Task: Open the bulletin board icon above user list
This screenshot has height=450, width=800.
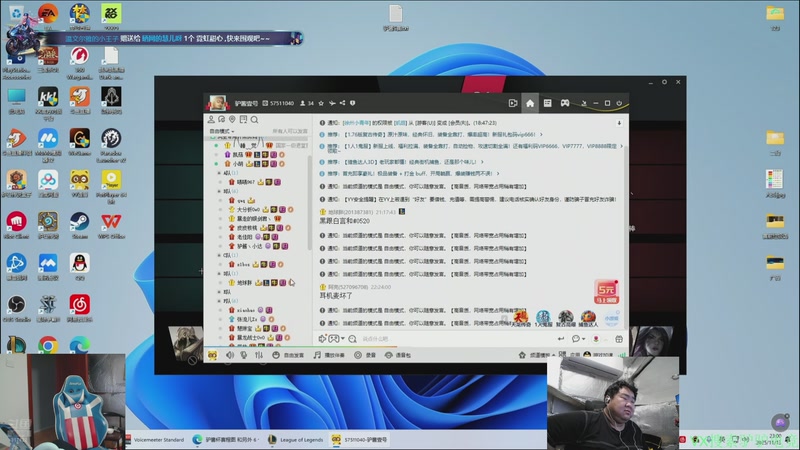Action: 243,119
